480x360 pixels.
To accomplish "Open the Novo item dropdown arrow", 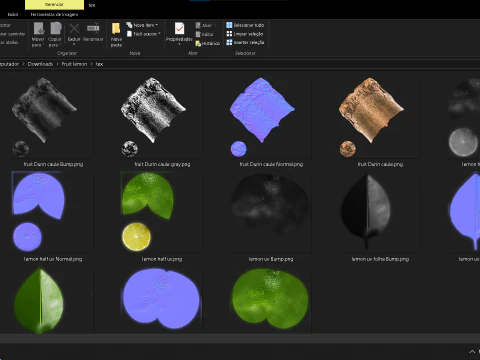I will pyautogui.click(x=157, y=25).
